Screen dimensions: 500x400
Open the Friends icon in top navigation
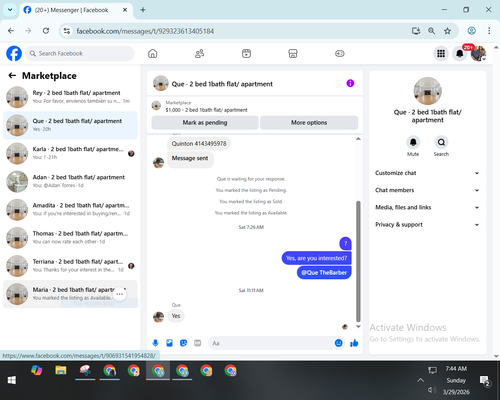(x=199, y=53)
